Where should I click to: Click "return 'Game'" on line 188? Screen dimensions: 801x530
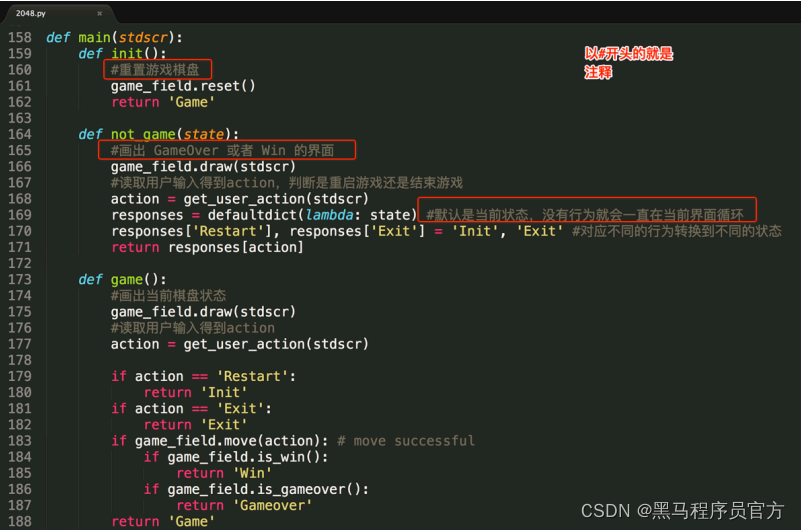tap(163, 522)
